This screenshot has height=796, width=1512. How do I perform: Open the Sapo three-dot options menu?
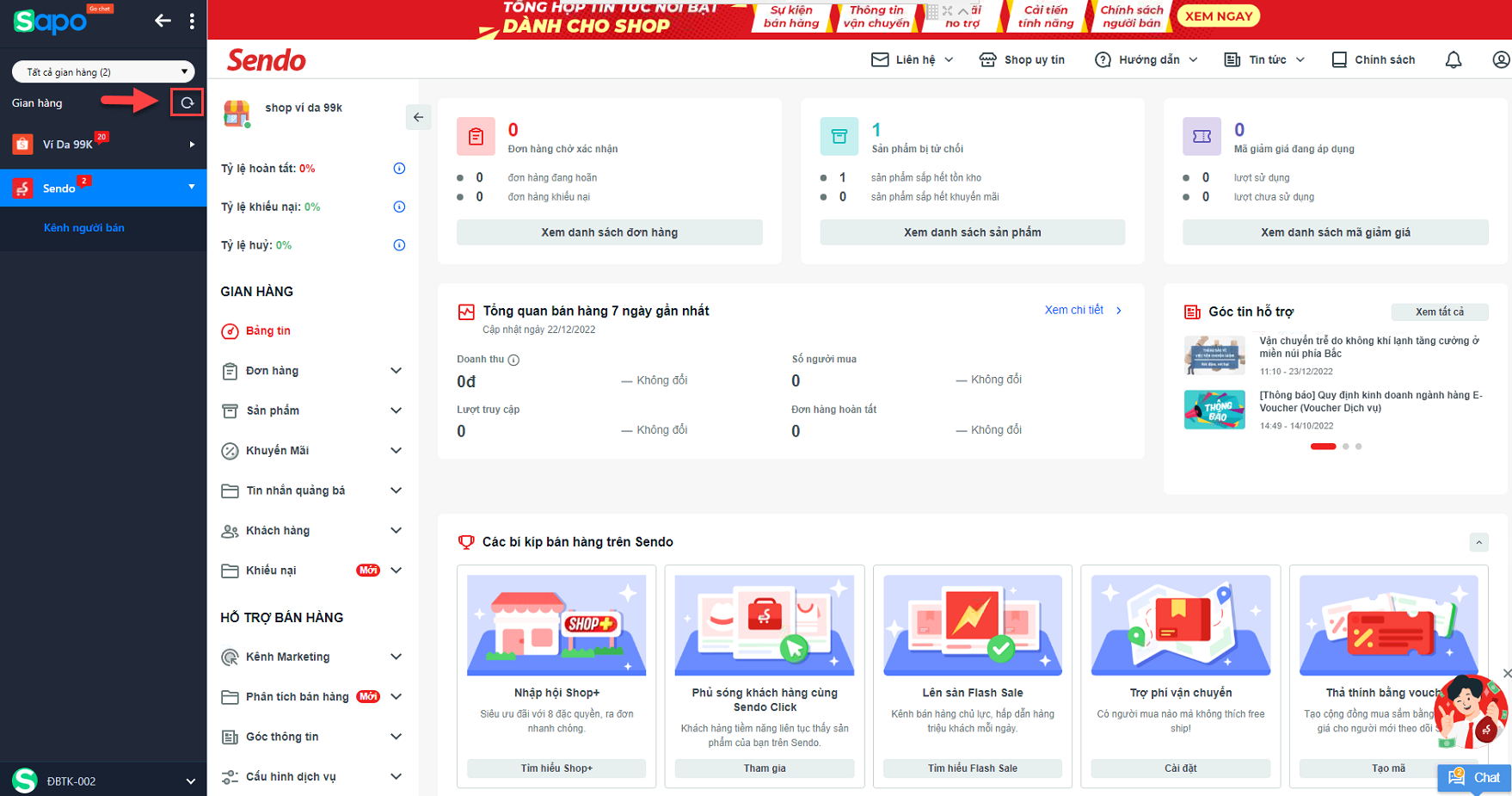pyautogui.click(x=192, y=21)
